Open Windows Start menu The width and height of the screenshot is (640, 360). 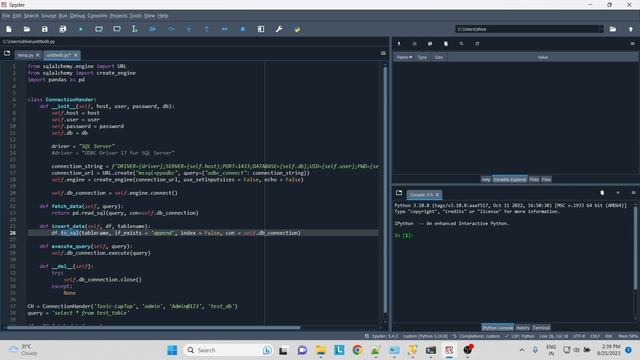(x=172, y=350)
